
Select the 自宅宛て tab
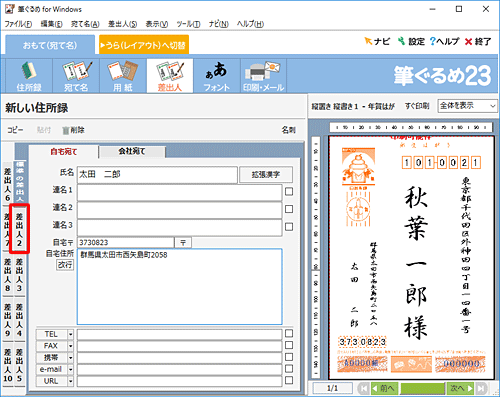(x=63, y=152)
